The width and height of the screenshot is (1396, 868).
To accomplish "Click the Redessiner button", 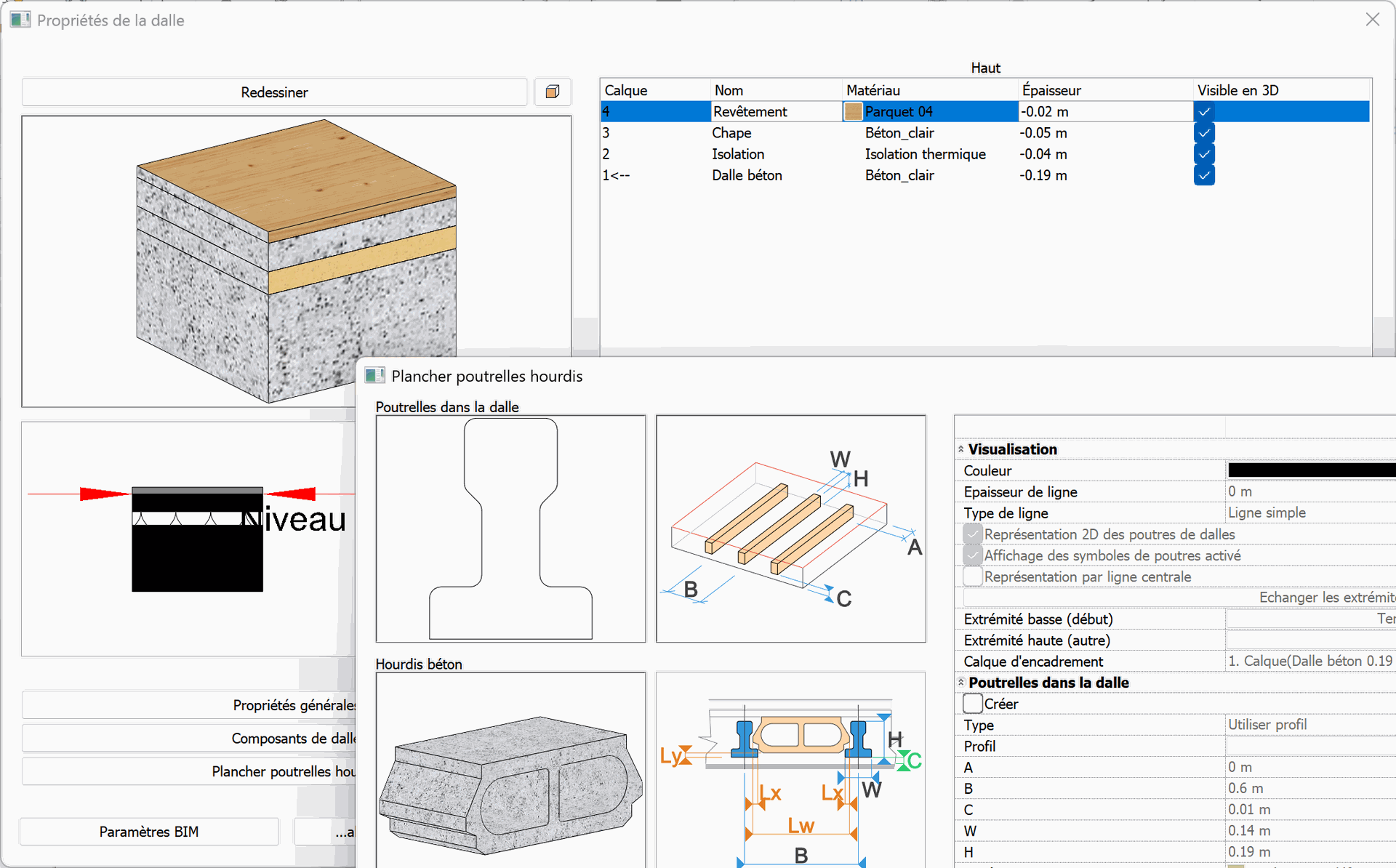I will coord(274,92).
